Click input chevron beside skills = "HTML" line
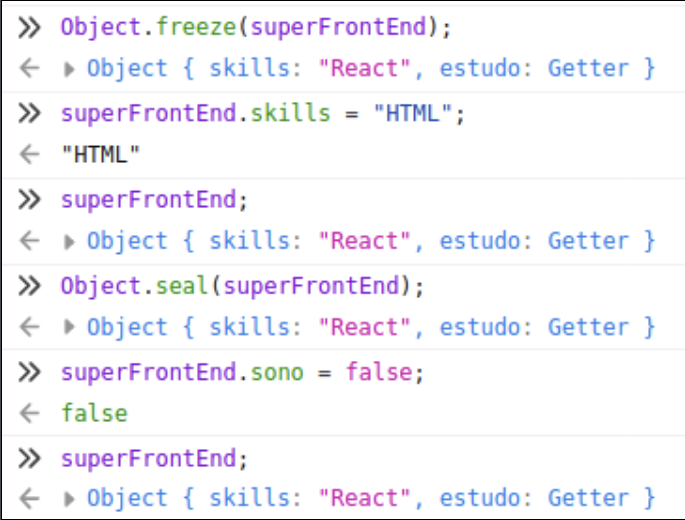The width and height of the screenshot is (685, 520). [30, 112]
